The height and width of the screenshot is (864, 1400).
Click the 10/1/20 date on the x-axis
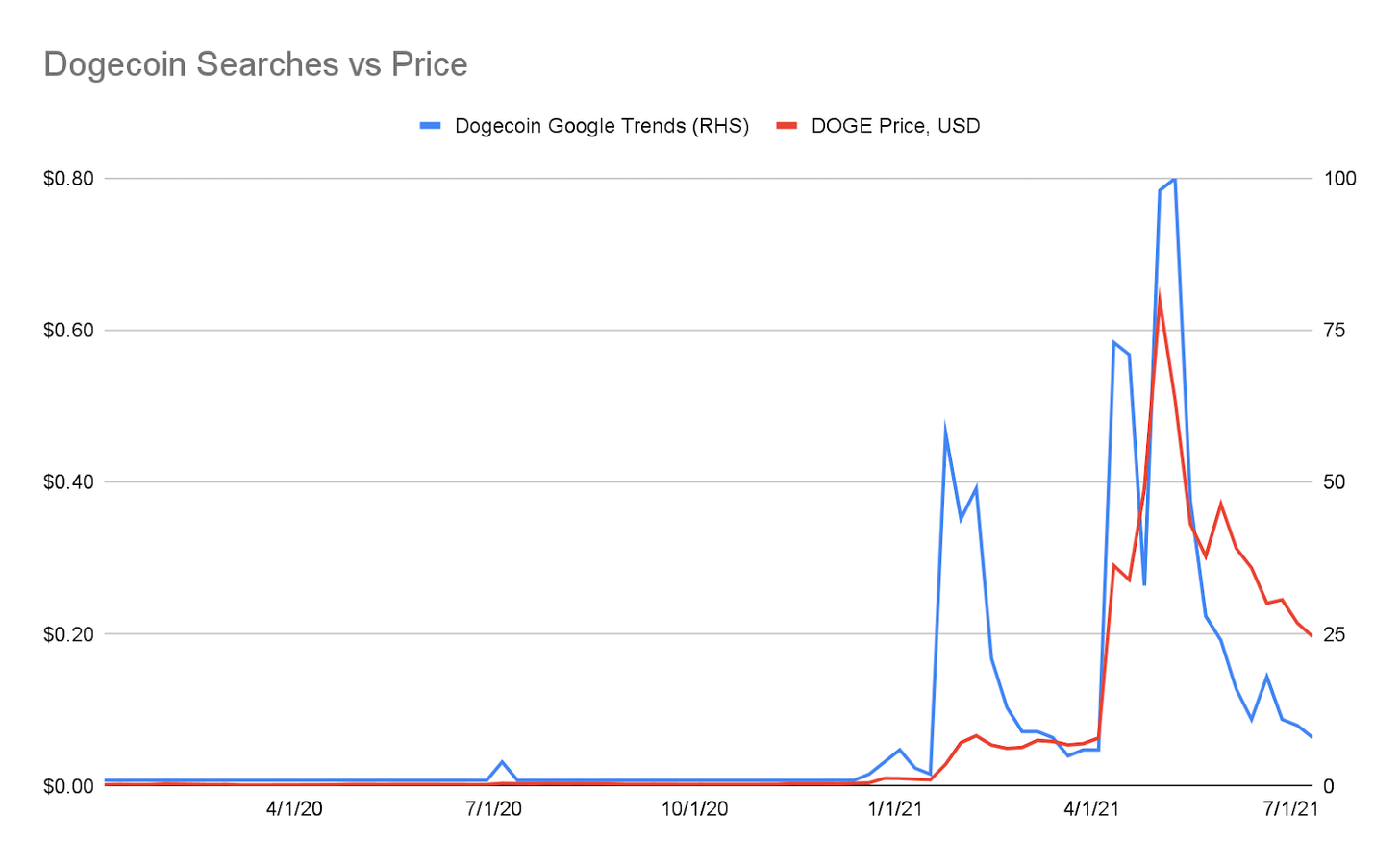(695, 809)
